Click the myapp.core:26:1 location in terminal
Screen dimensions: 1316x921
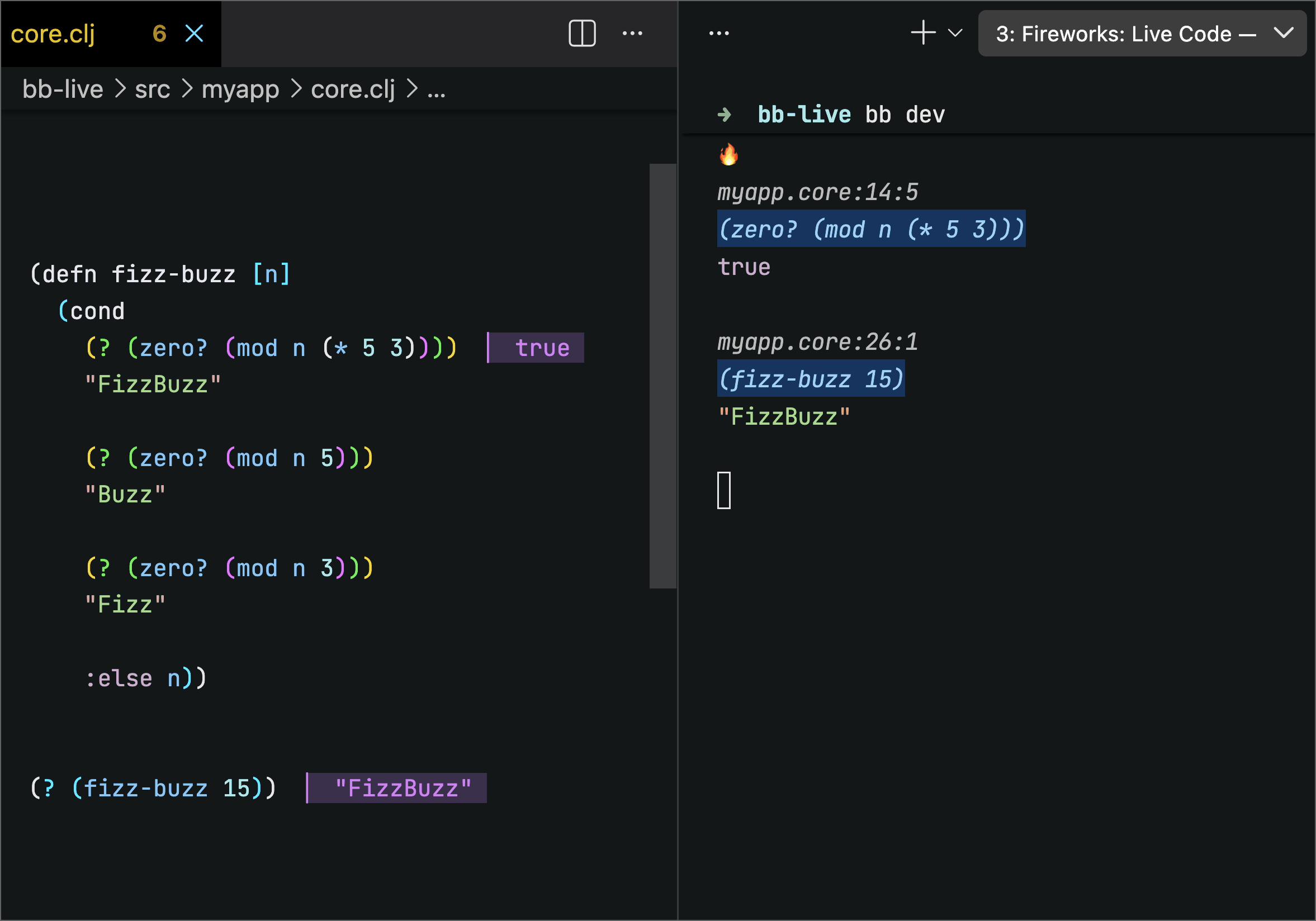pos(818,343)
